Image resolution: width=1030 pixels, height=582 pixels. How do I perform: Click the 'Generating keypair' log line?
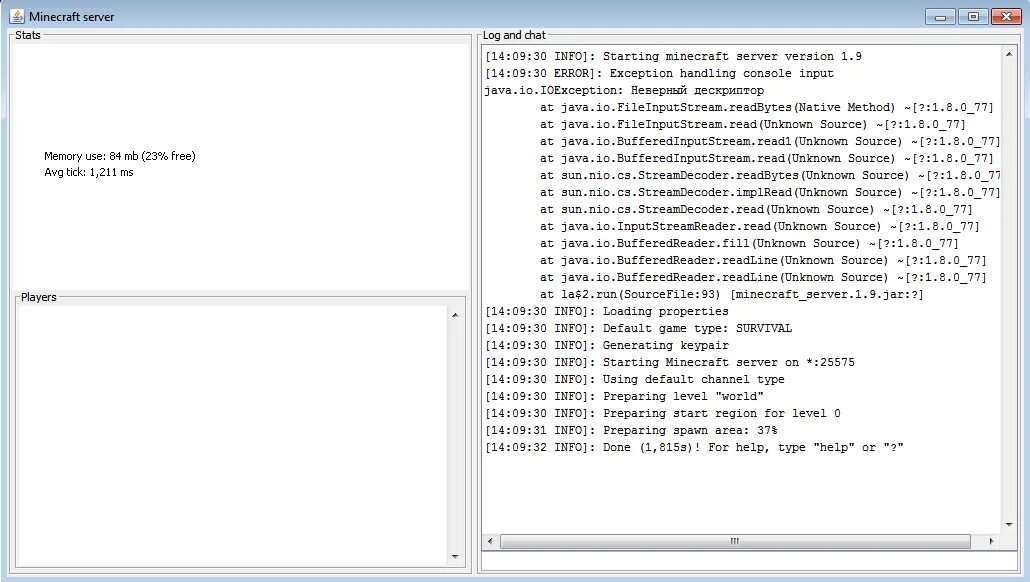(x=606, y=346)
